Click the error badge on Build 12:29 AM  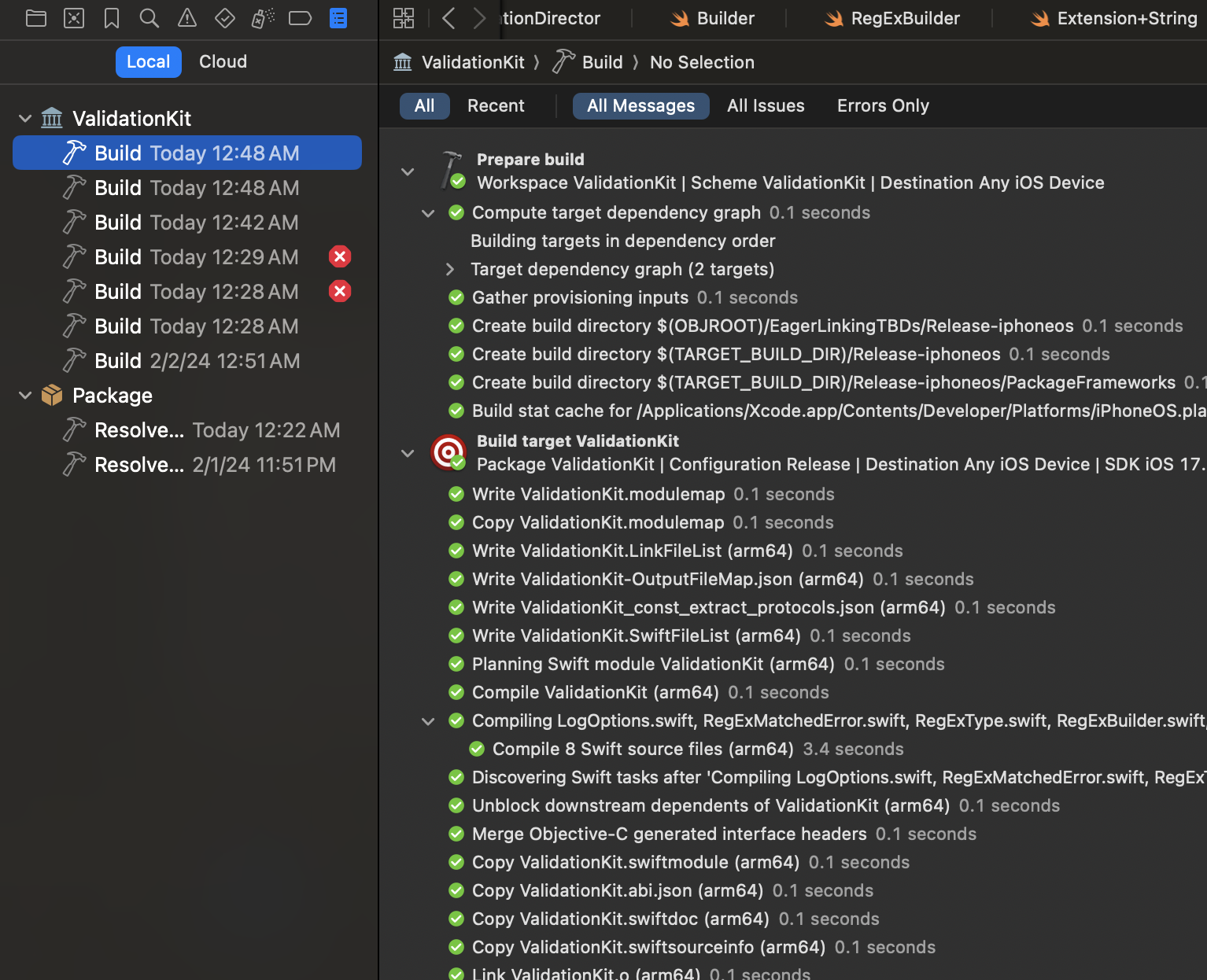click(x=340, y=256)
